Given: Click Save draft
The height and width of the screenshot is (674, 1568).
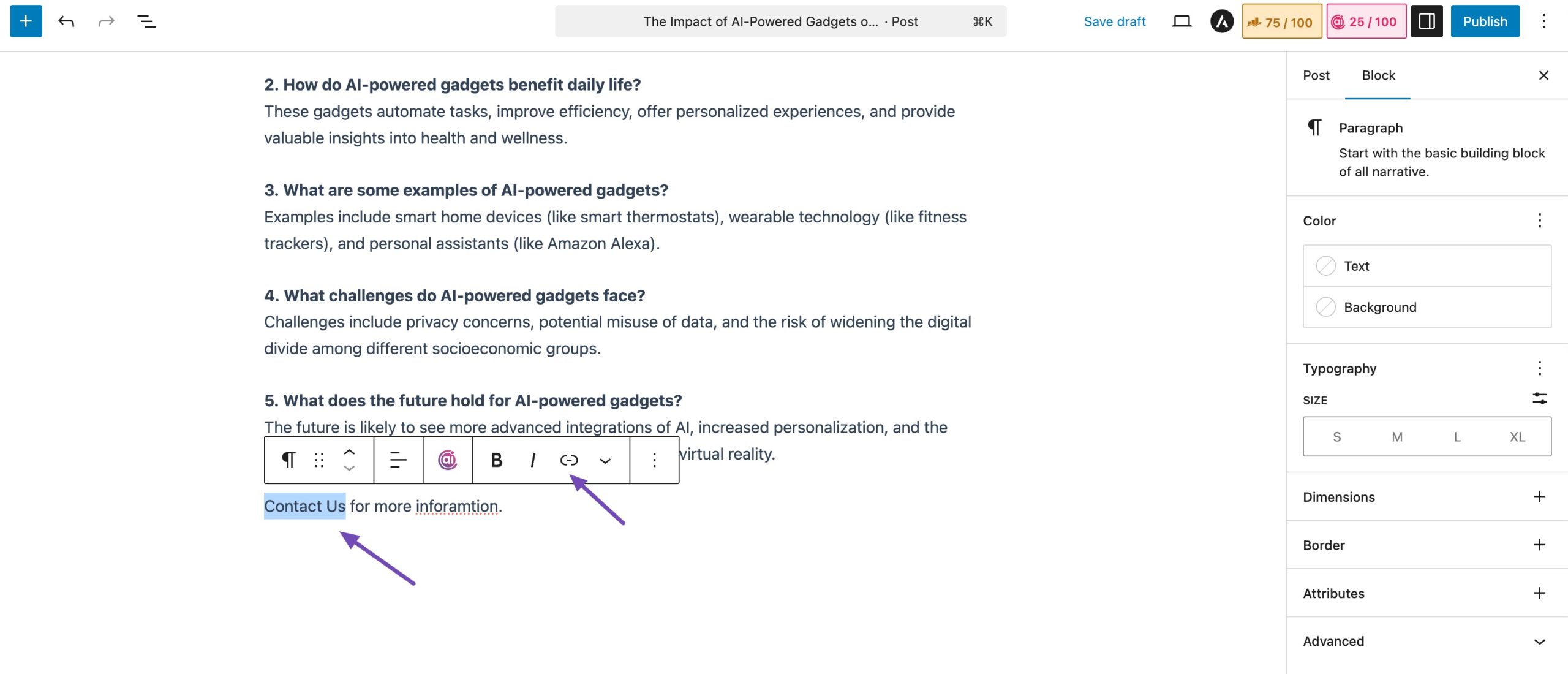Looking at the screenshot, I should (1114, 21).
